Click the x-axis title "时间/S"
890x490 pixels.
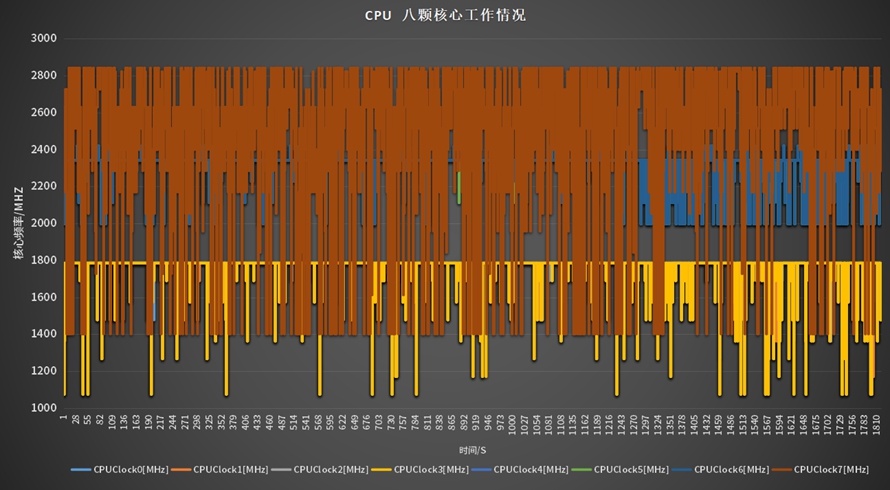coord(472,450)
